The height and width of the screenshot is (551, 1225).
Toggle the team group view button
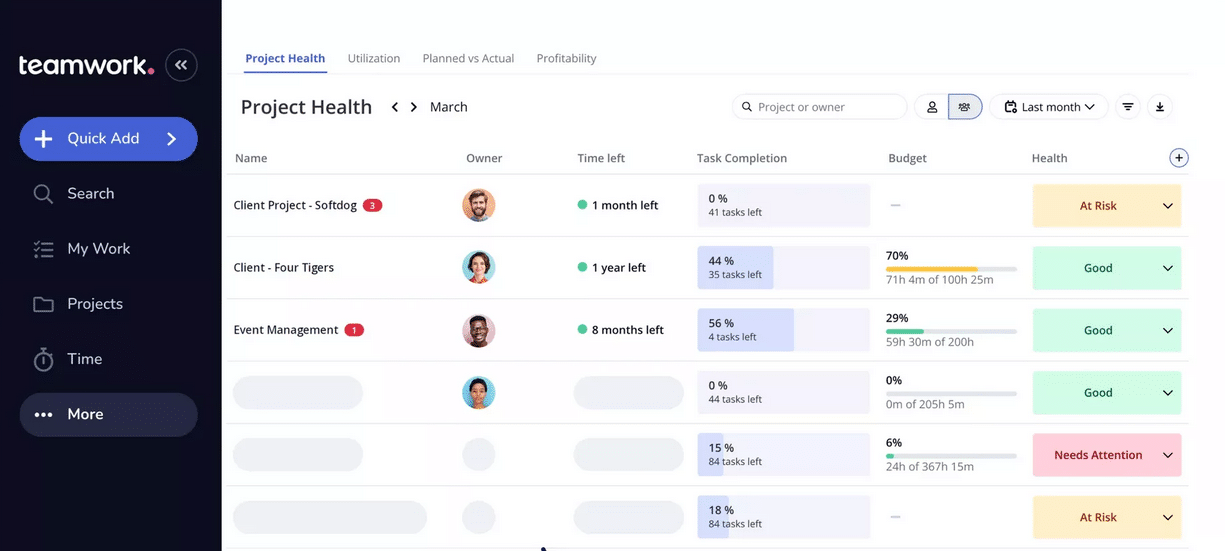tap(965, 107)
